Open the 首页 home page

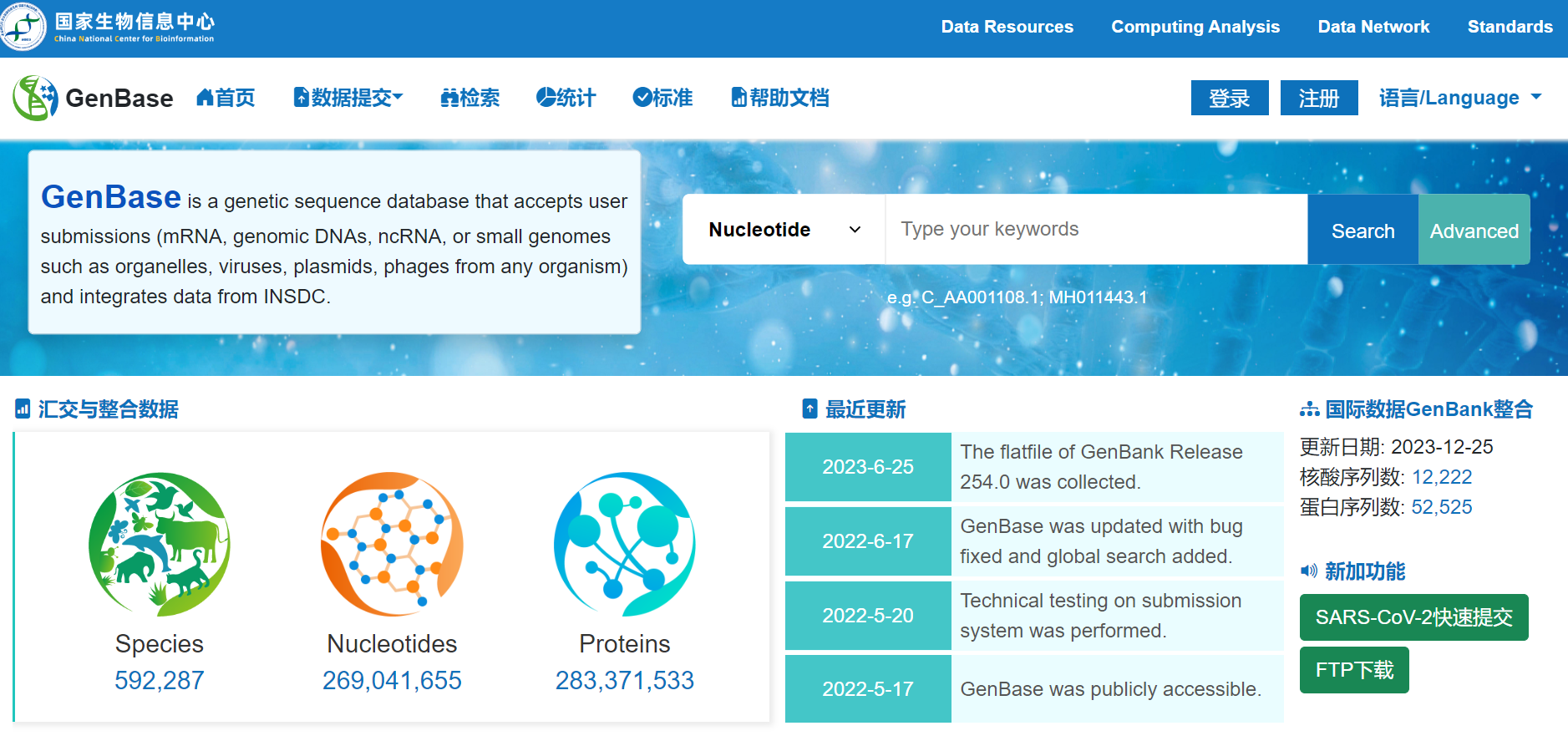226,98
